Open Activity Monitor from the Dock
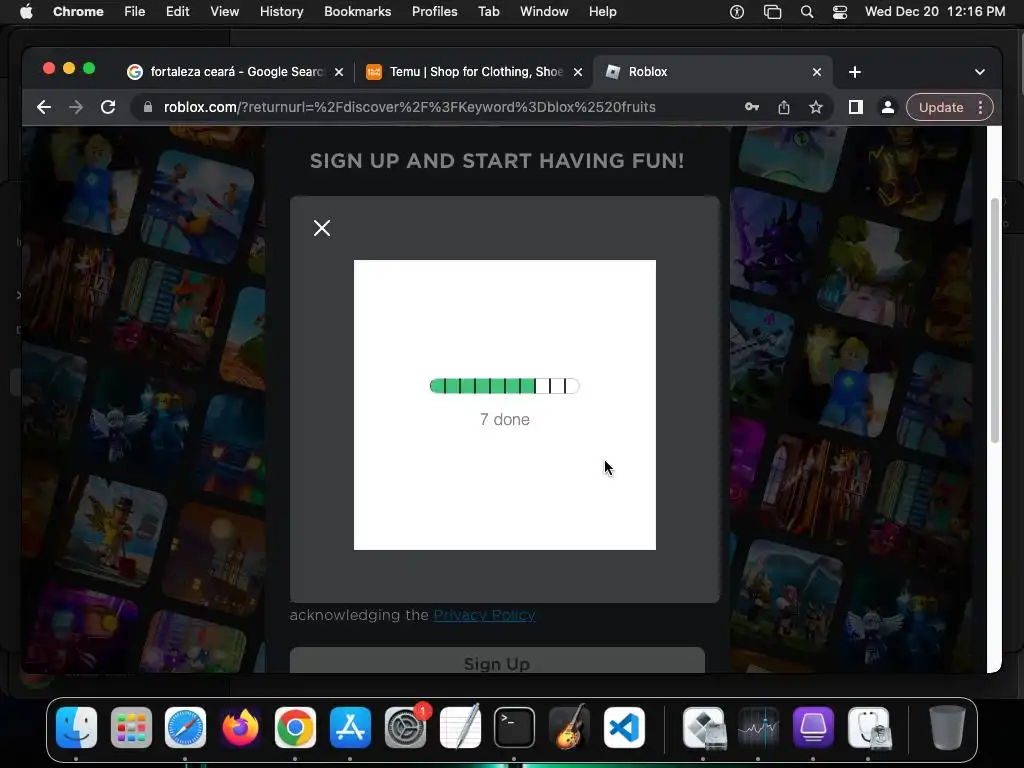Image resolution: width=1024 pixels, height=768 pixels. pyautogui.click(x=758, y=728)
